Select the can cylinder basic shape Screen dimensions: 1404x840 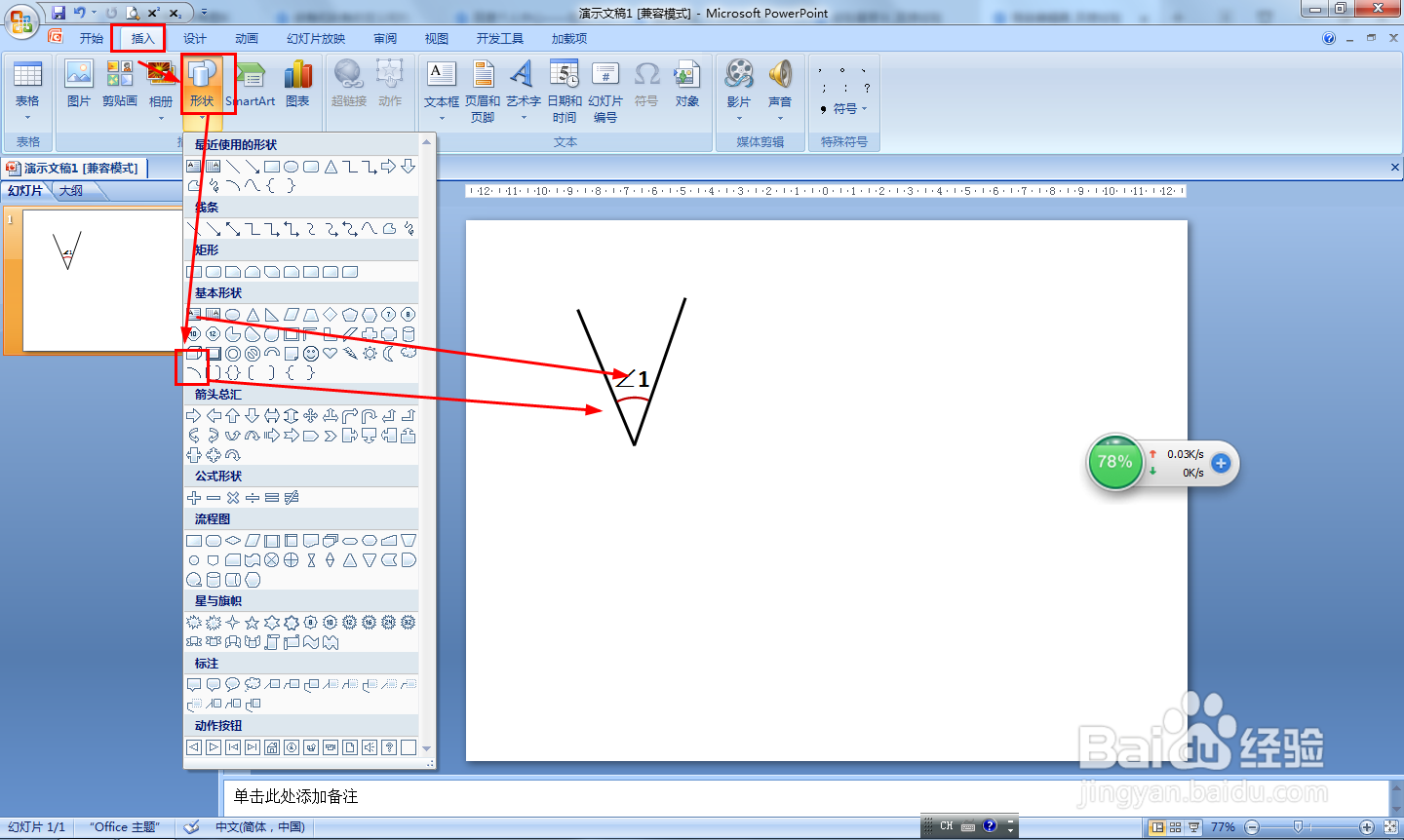[409, 333]
